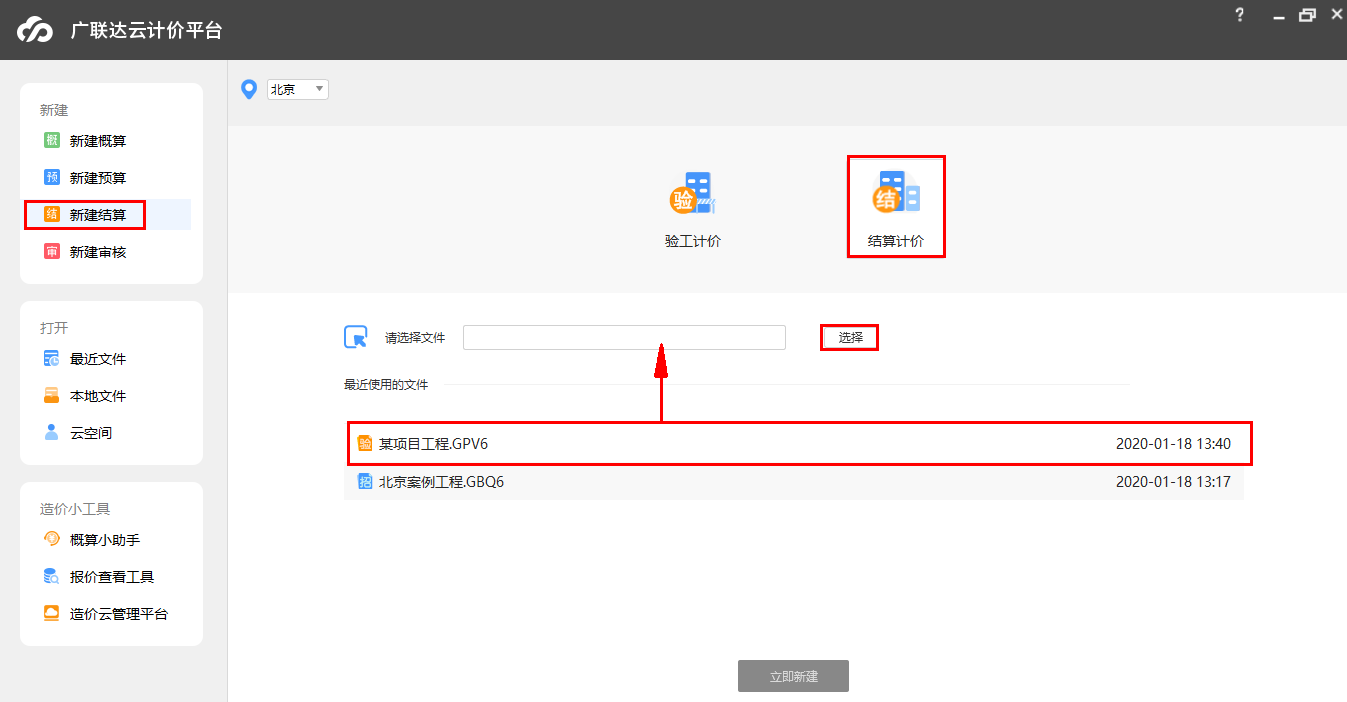
Task: Click the red 新建审核 icon
Action: (52, 252)
